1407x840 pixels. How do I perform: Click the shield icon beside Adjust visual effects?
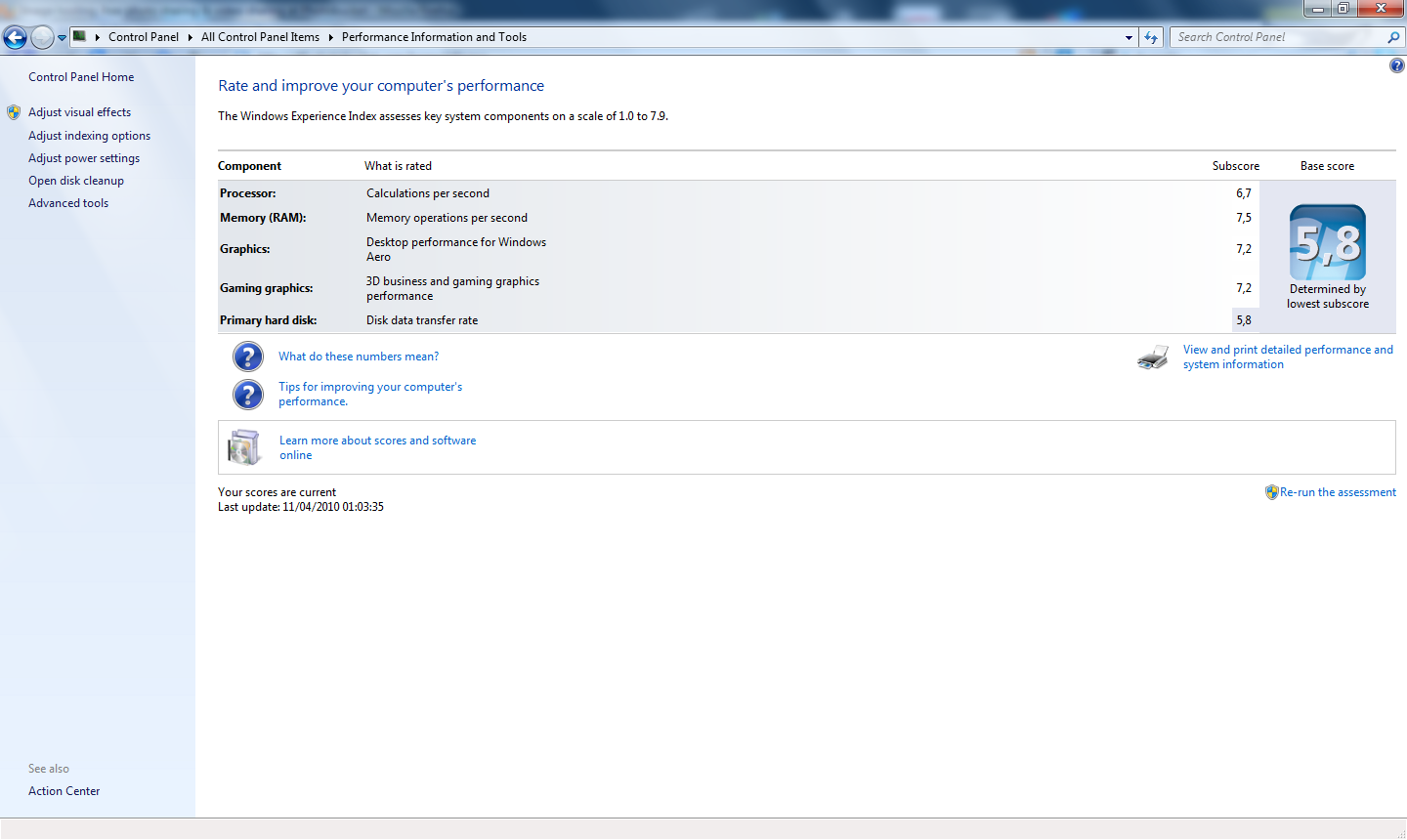pyautogui.click(x=14, y=111)
